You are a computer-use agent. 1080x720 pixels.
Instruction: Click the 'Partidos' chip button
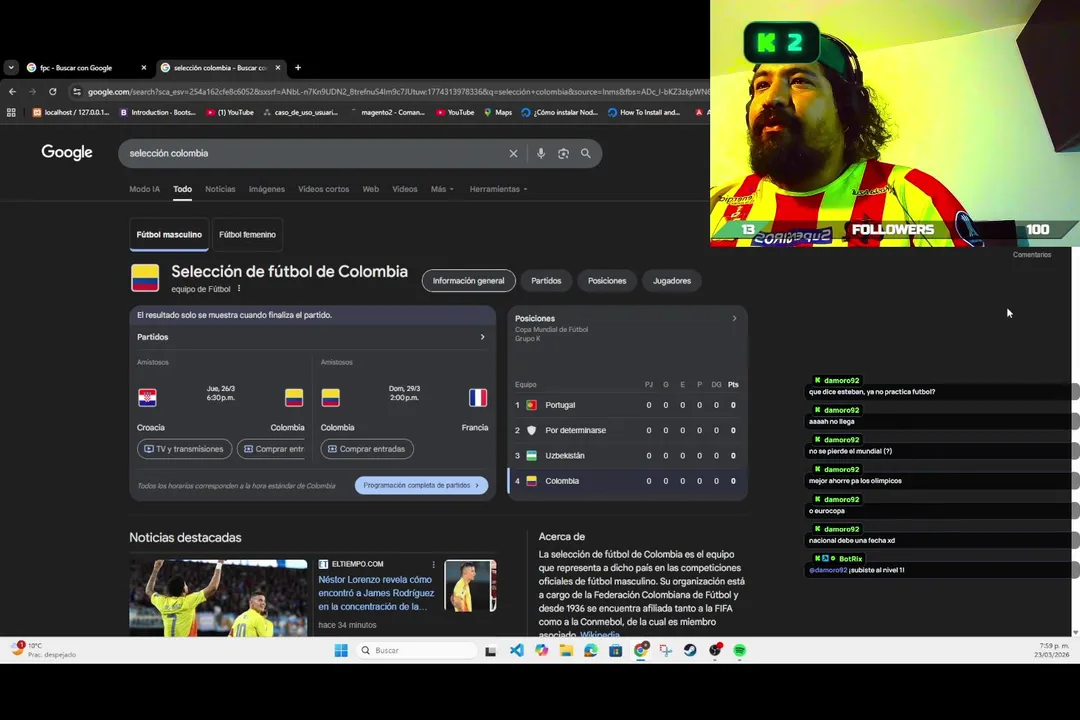(x=546, y=280)
